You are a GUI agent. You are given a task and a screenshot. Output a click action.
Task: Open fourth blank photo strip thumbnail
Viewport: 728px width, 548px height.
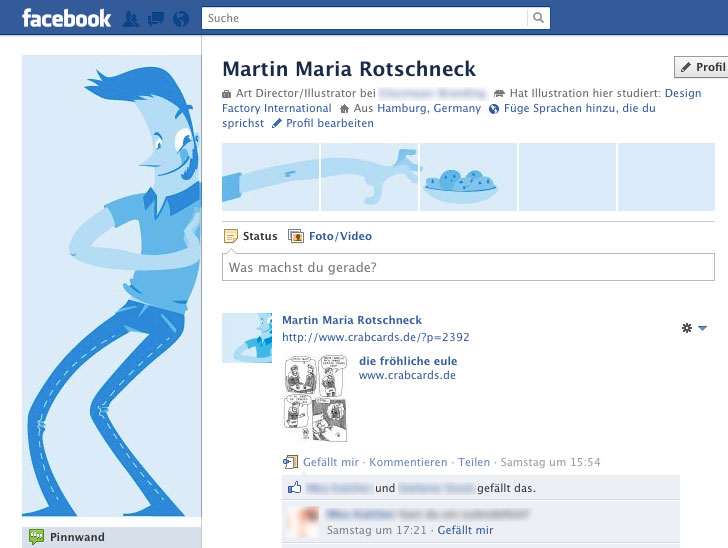tap(567, 177)
